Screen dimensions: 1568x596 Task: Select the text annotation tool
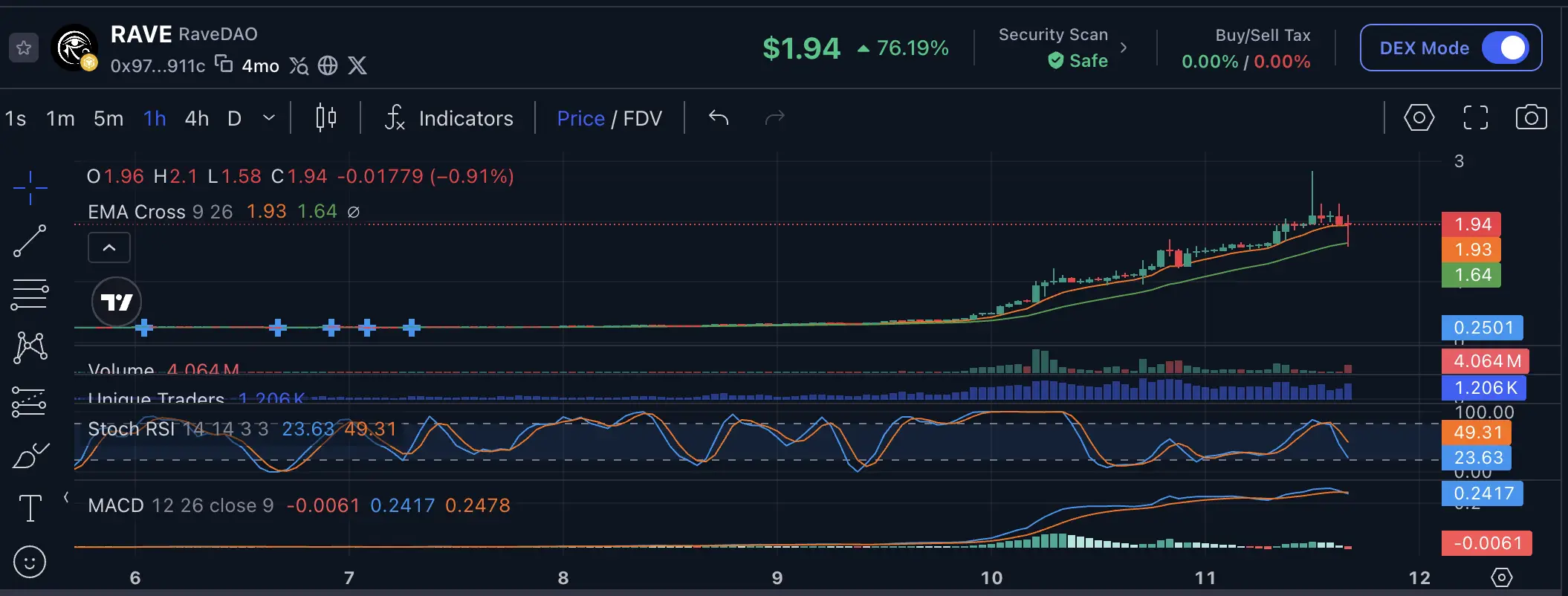[30, 508]
